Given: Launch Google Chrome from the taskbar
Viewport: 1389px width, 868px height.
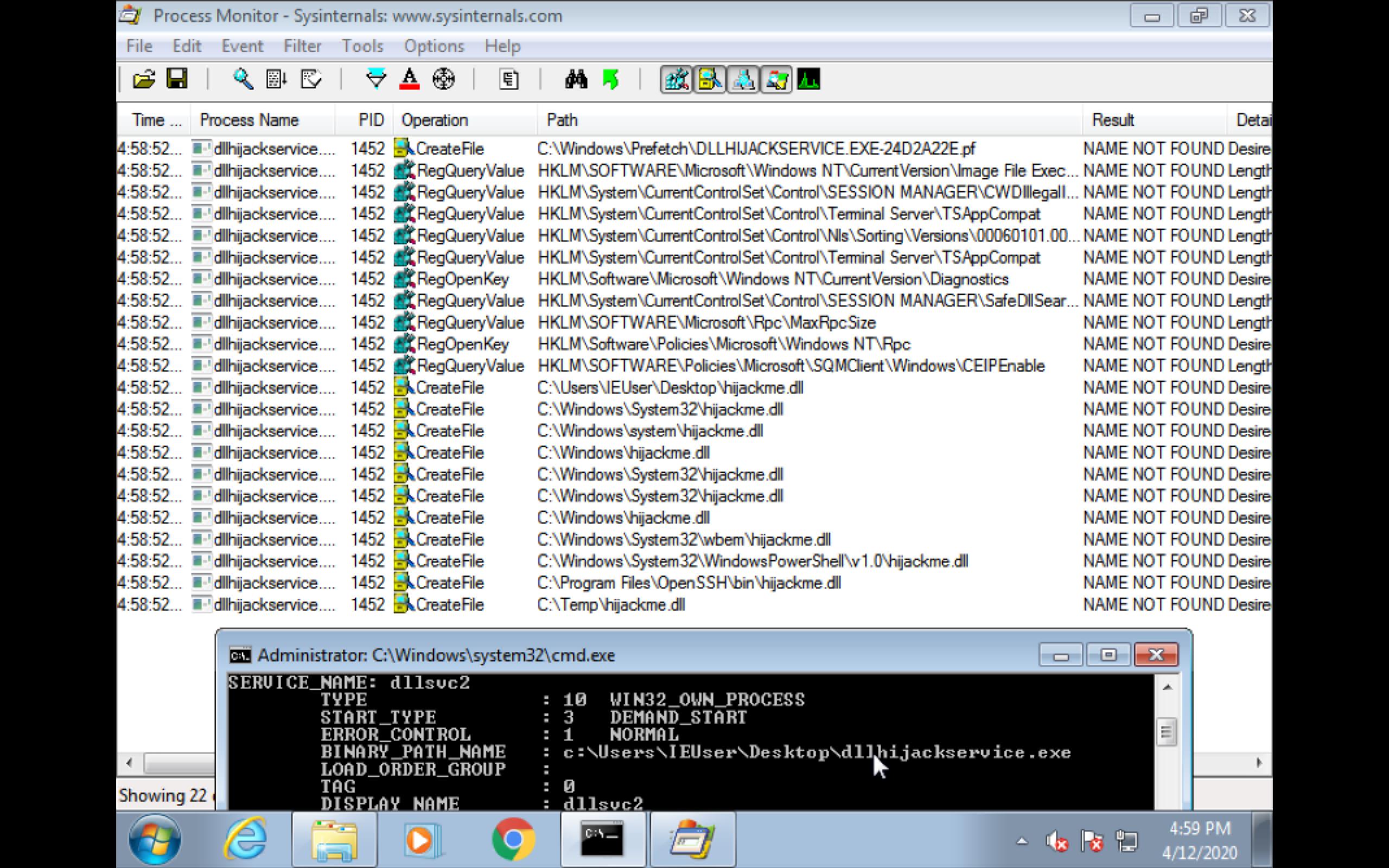Looking at the screenshot, I should click(x=513, y=840).
